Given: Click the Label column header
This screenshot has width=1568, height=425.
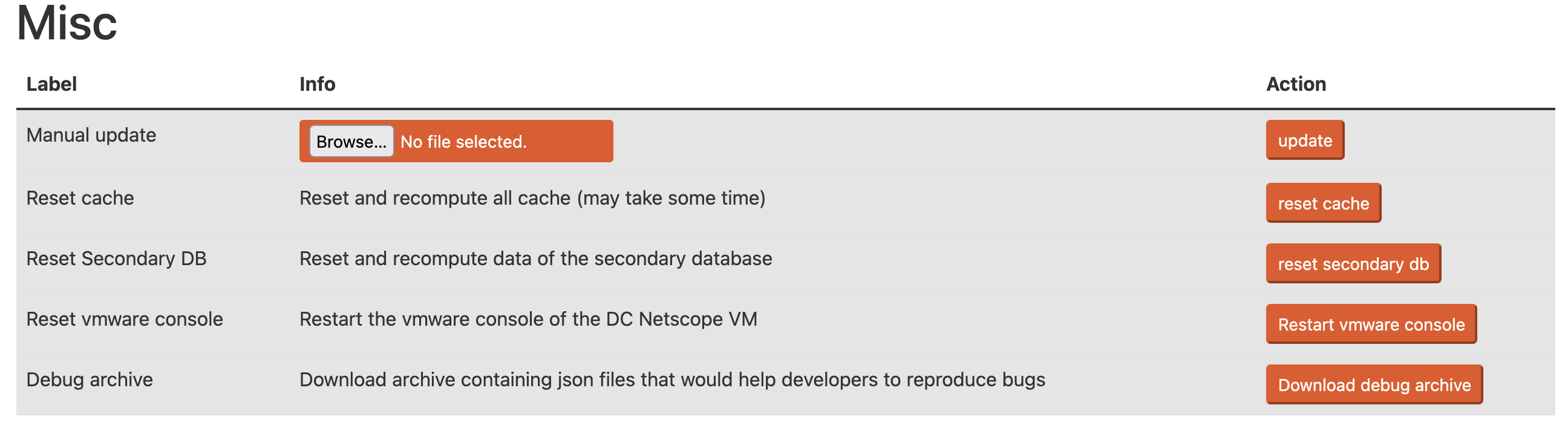Looking at the screenshot, I should [x=52, y=84].
